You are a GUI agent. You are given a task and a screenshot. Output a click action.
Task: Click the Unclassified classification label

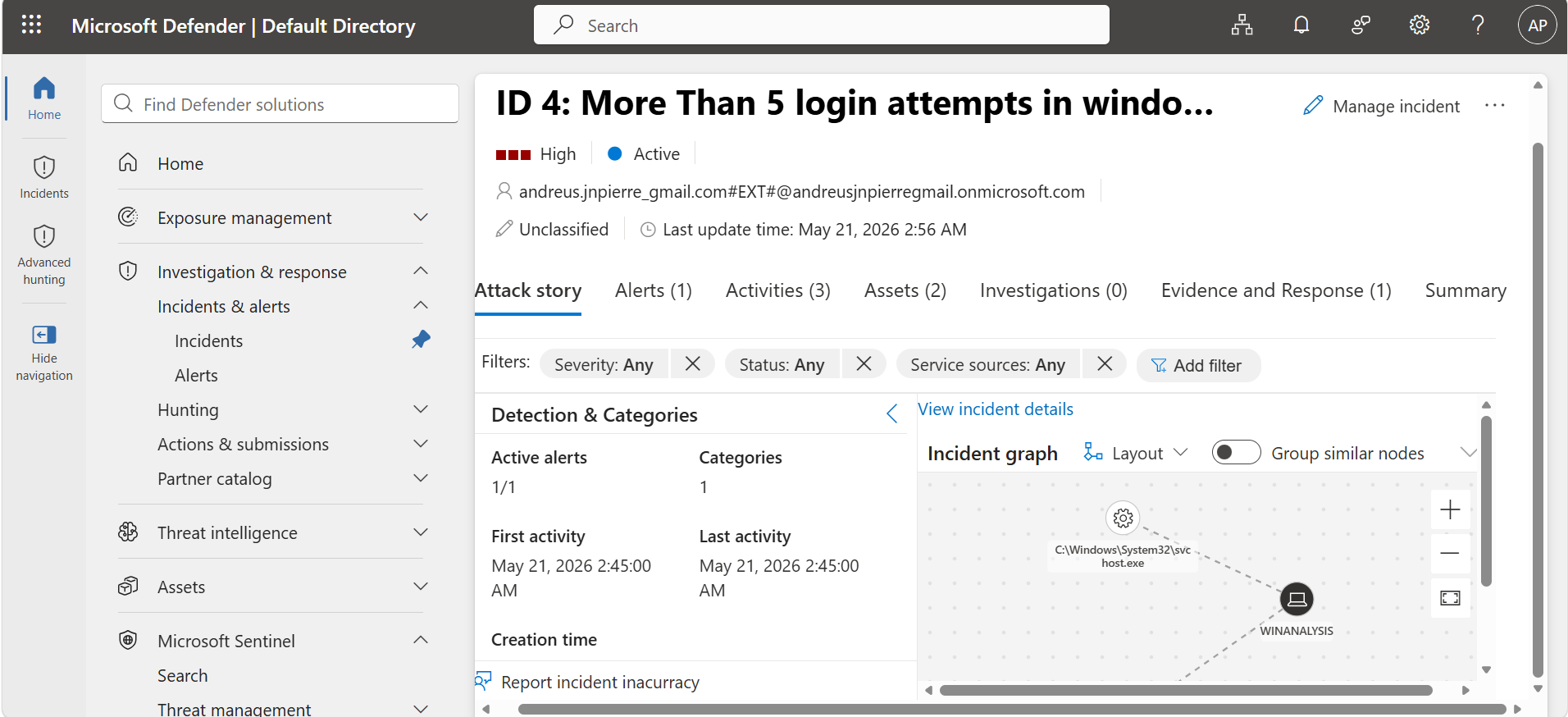563,229
